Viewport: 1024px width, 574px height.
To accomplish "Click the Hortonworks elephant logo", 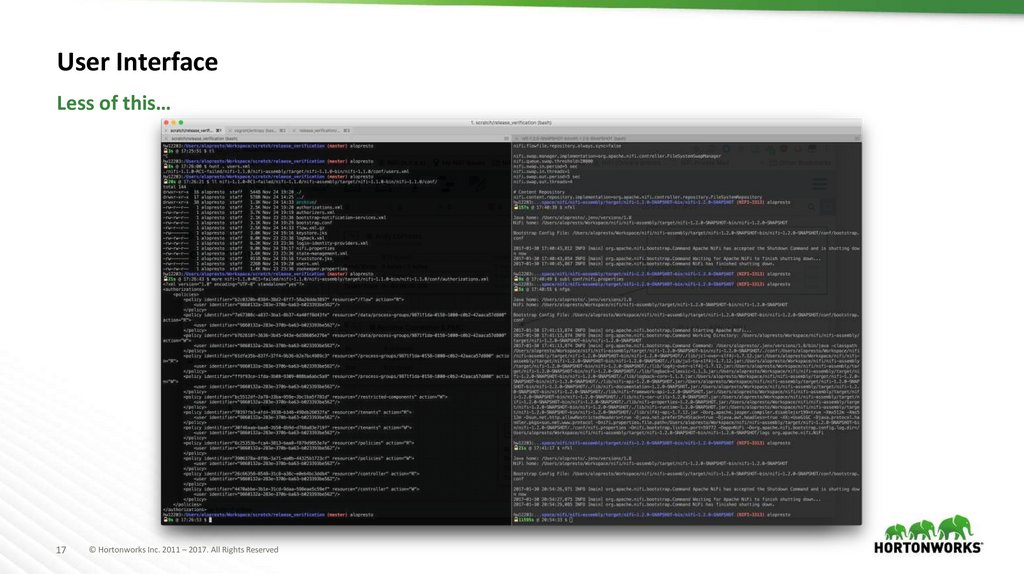I will tap(928, 534).
